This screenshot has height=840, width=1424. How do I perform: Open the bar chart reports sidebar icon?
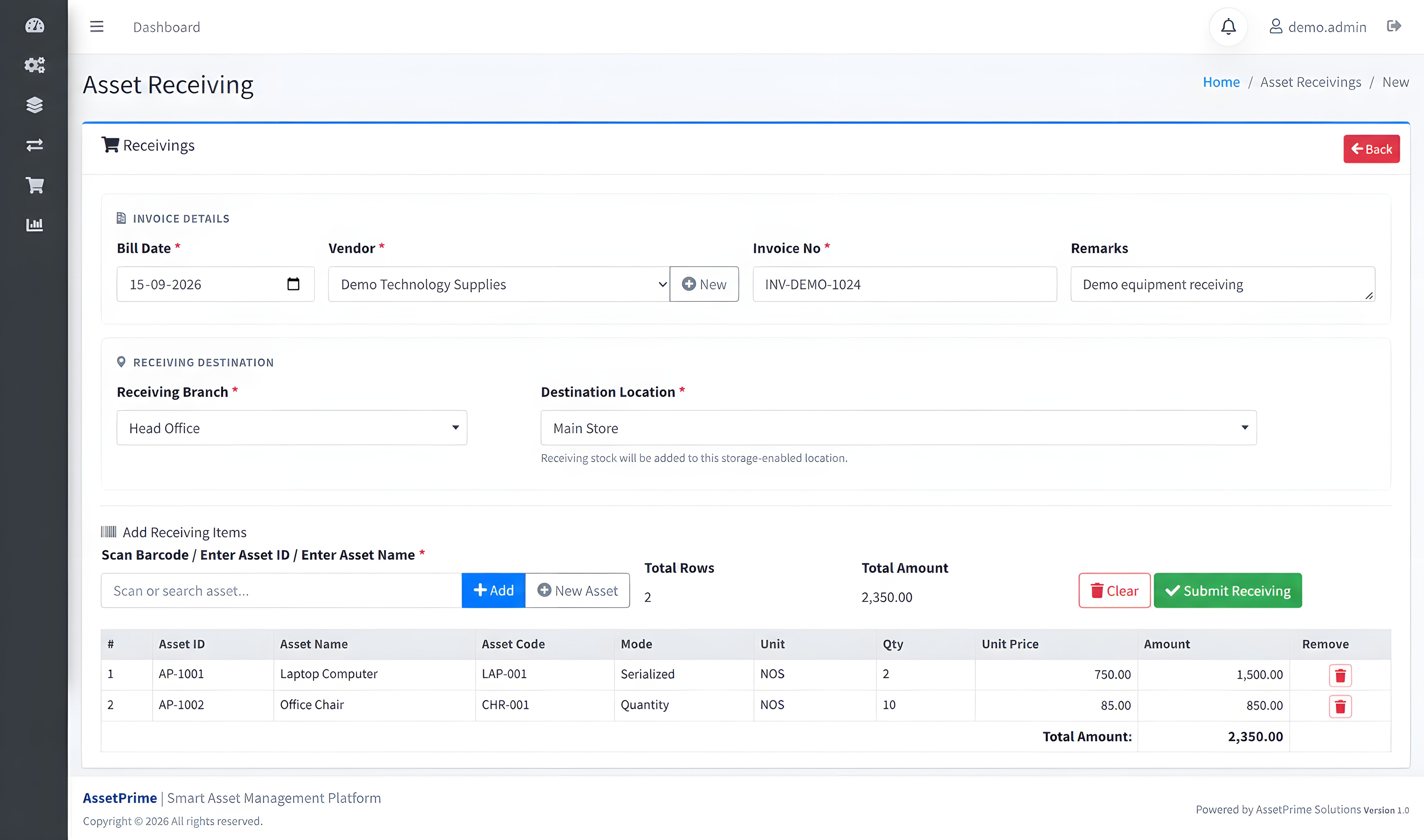(34, 225)
